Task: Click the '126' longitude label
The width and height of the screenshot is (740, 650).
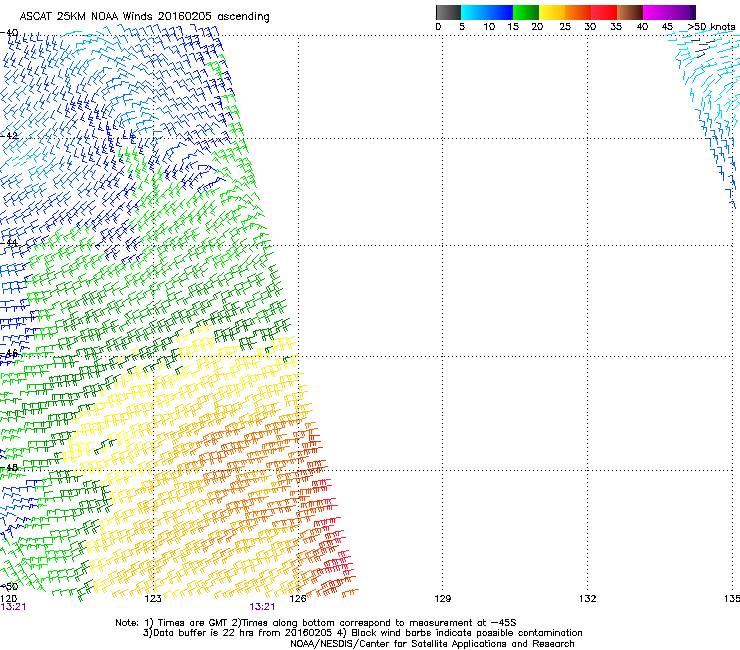Action: coord(298,599)
